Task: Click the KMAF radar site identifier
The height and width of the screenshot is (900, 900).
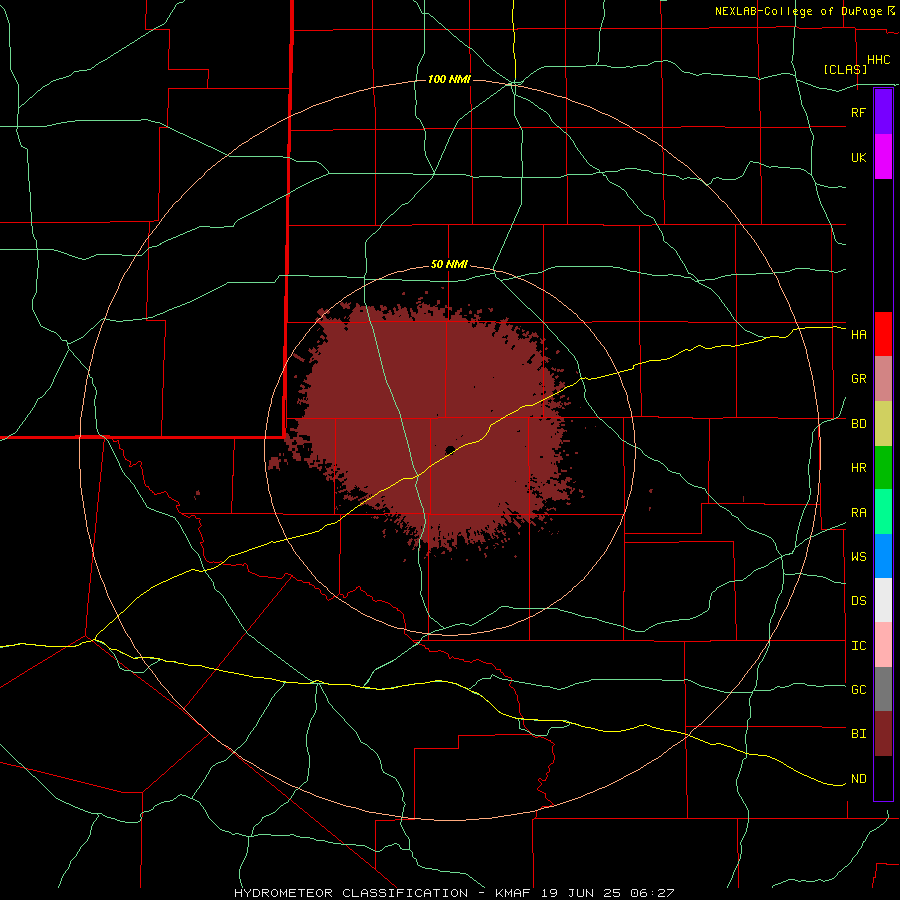Action: point(511,893)
